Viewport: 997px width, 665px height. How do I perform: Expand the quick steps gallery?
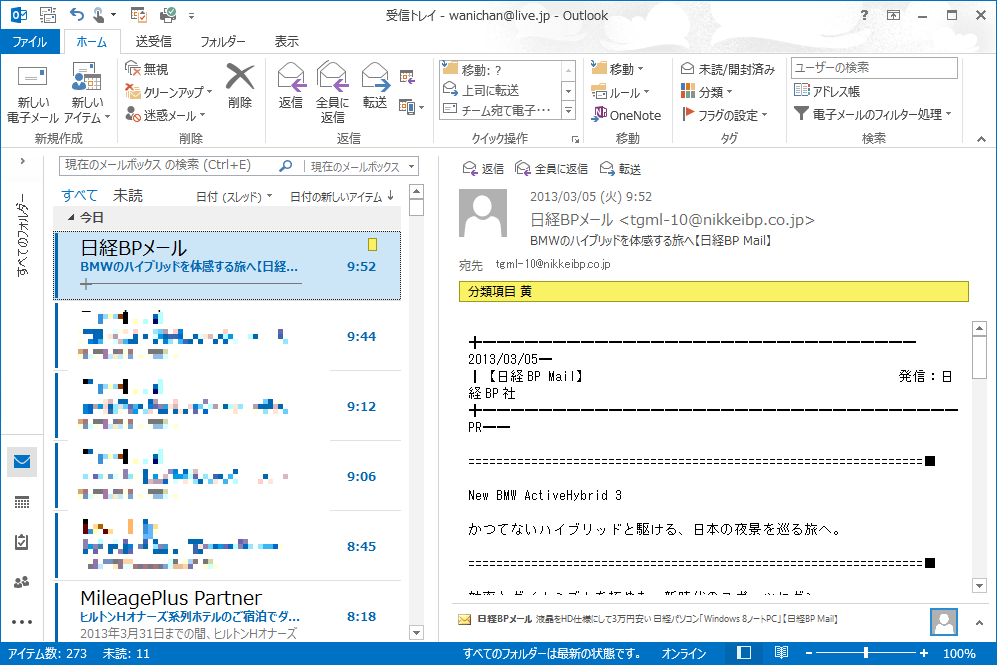pos(568,111)
